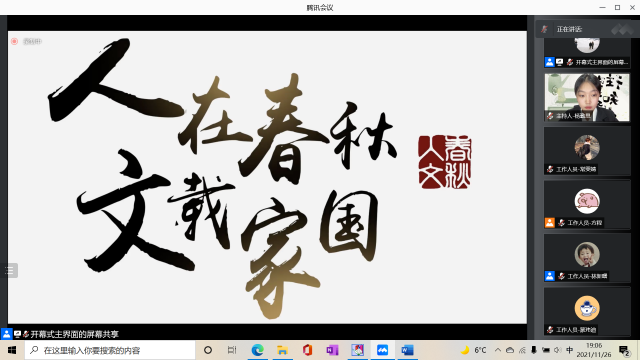640x360 pixels.
Task: Click the red recording indicator icon
Action: coord(14,41)
